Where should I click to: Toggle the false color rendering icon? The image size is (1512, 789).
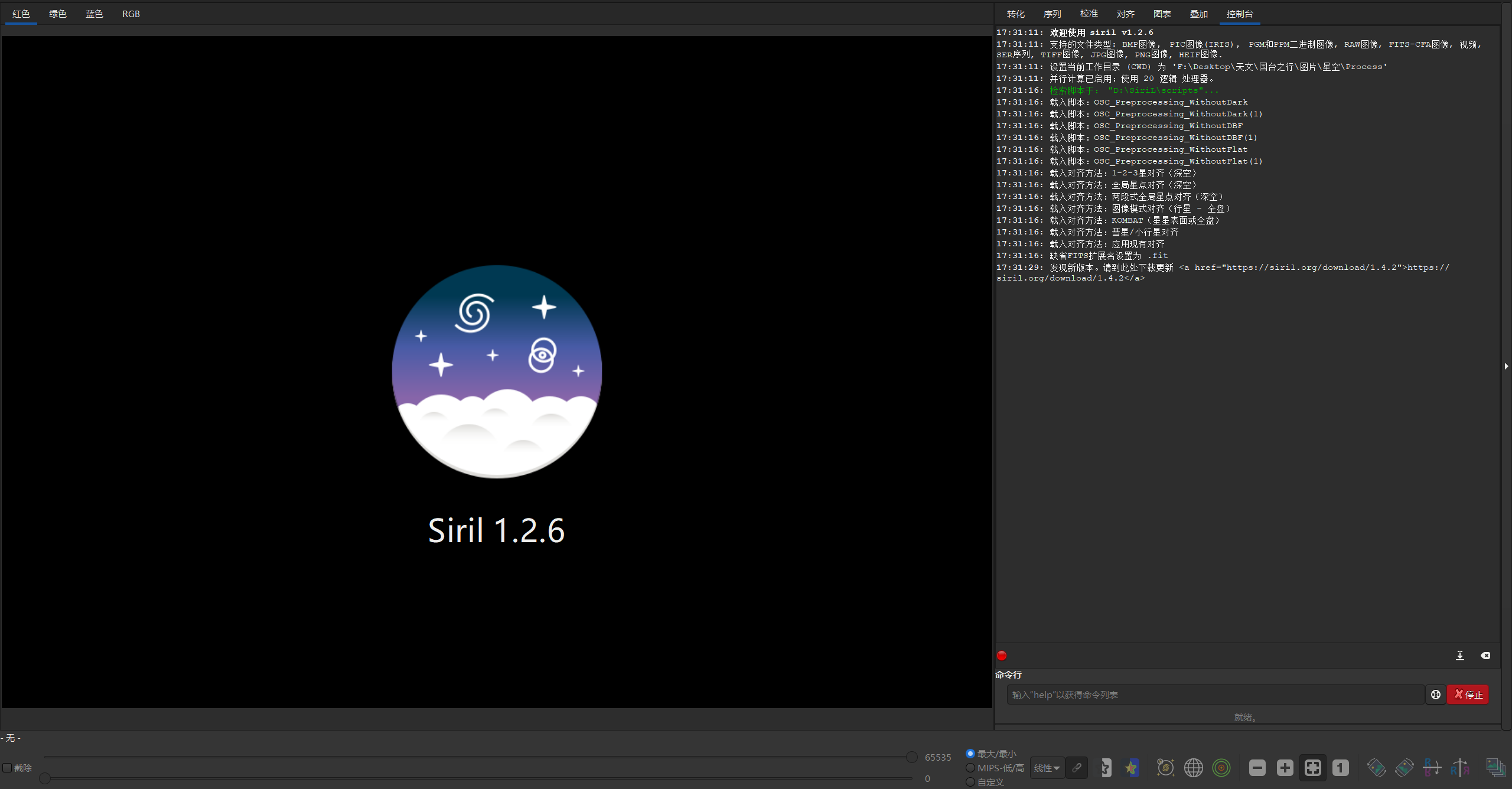(1130, 768)
